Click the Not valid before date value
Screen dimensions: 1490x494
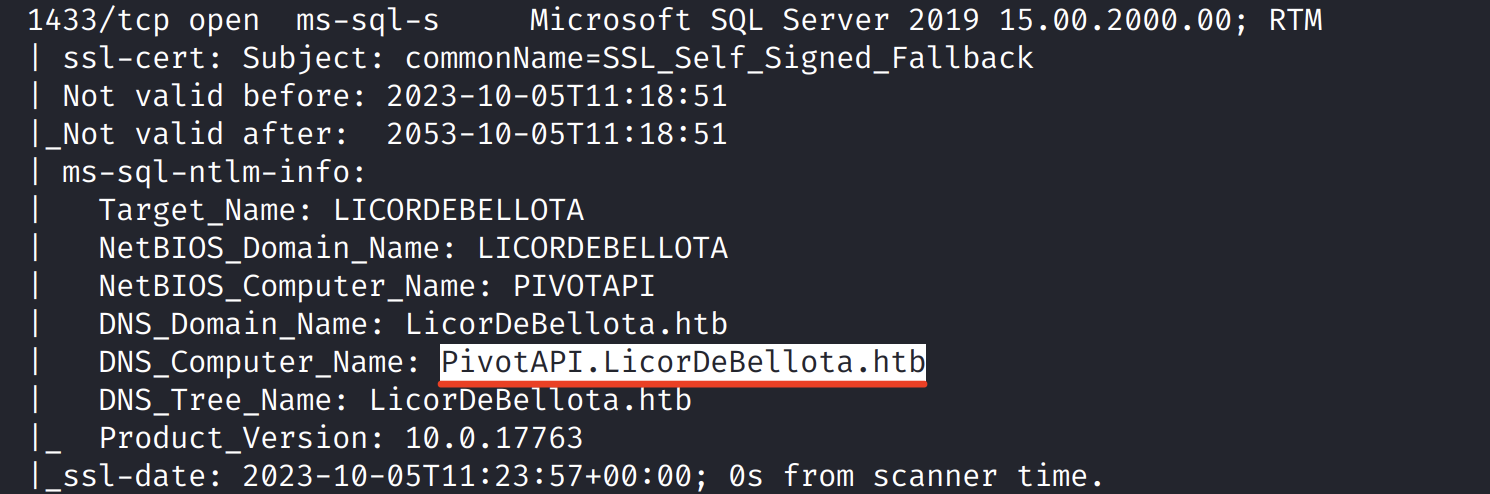(x=556, y=96)
